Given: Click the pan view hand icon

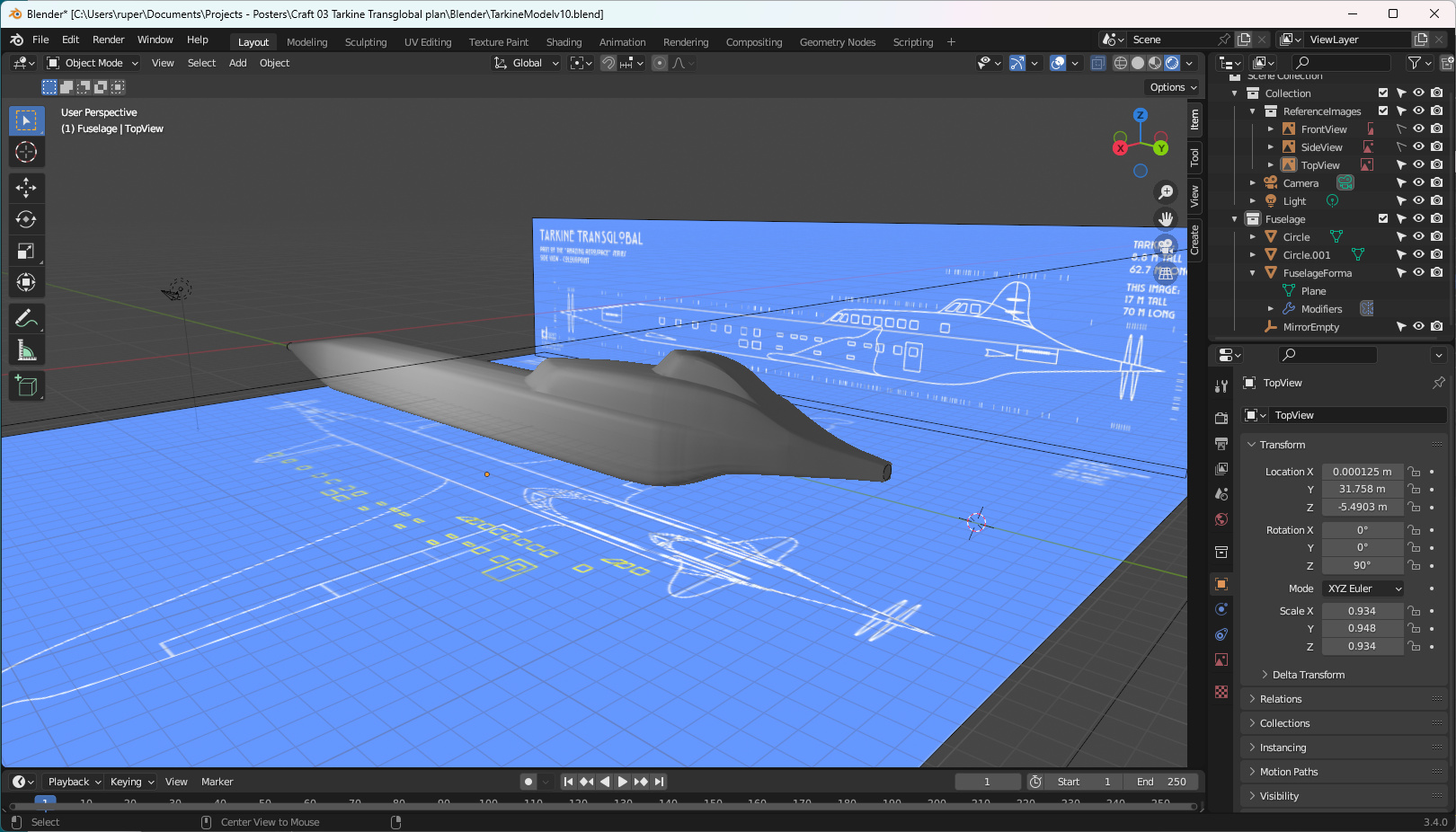Looking at the screenshot, I should (1166, 219).
